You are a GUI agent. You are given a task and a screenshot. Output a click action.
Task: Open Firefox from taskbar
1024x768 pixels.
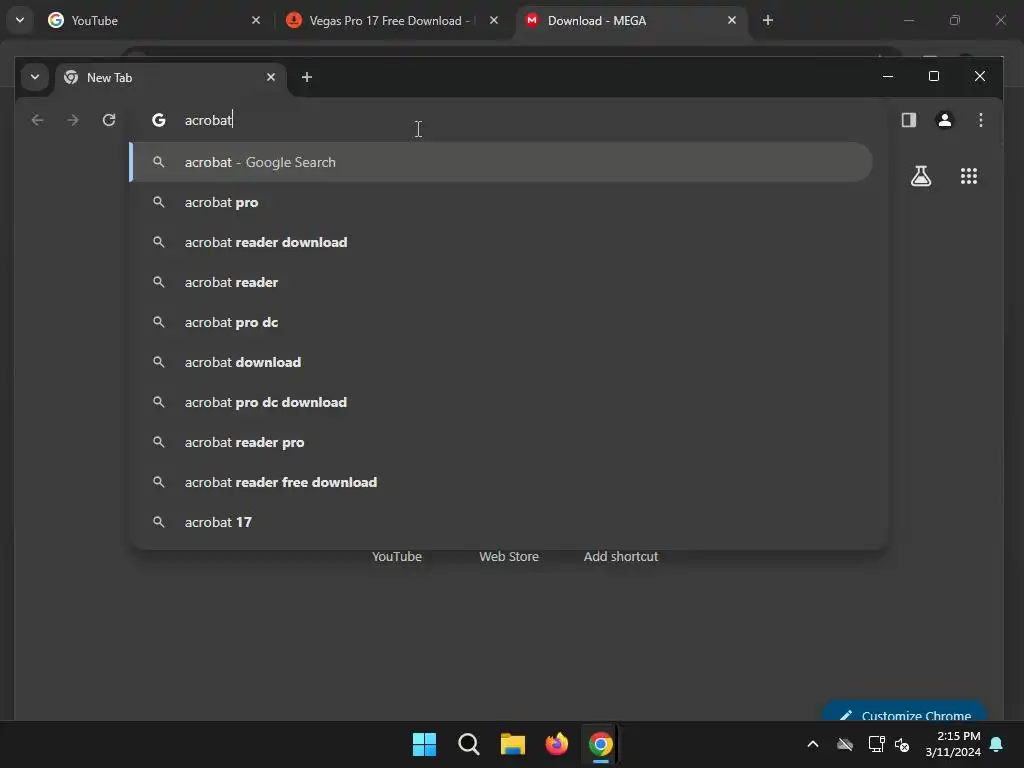tap(556, 744)
